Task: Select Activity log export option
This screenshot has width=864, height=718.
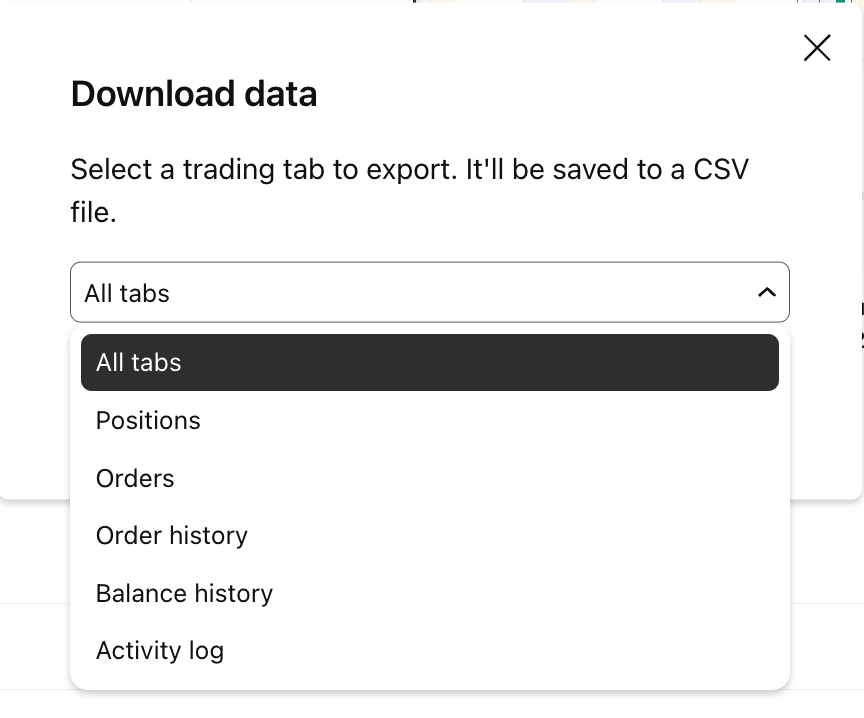Action: pyautogui.click(x=430, y=651)
